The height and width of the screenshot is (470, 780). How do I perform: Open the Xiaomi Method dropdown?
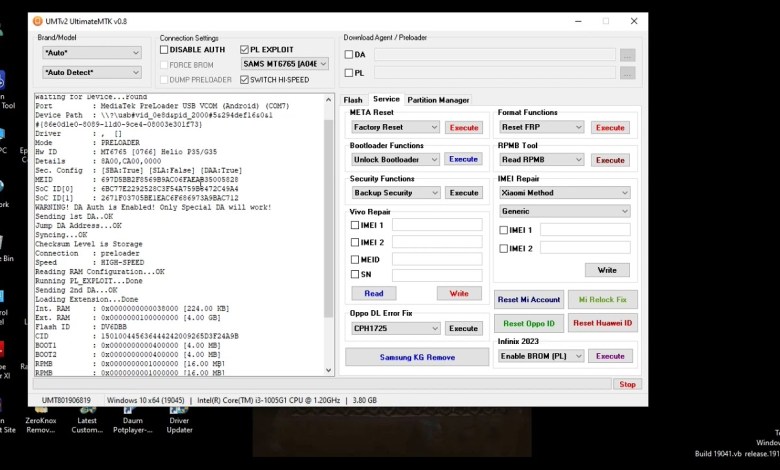565,192
